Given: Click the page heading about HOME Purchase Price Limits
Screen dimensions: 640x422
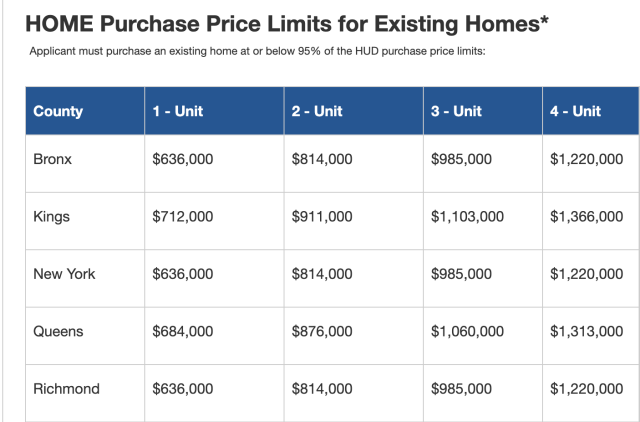Looking at the screenshot, I should coord(286,23).
